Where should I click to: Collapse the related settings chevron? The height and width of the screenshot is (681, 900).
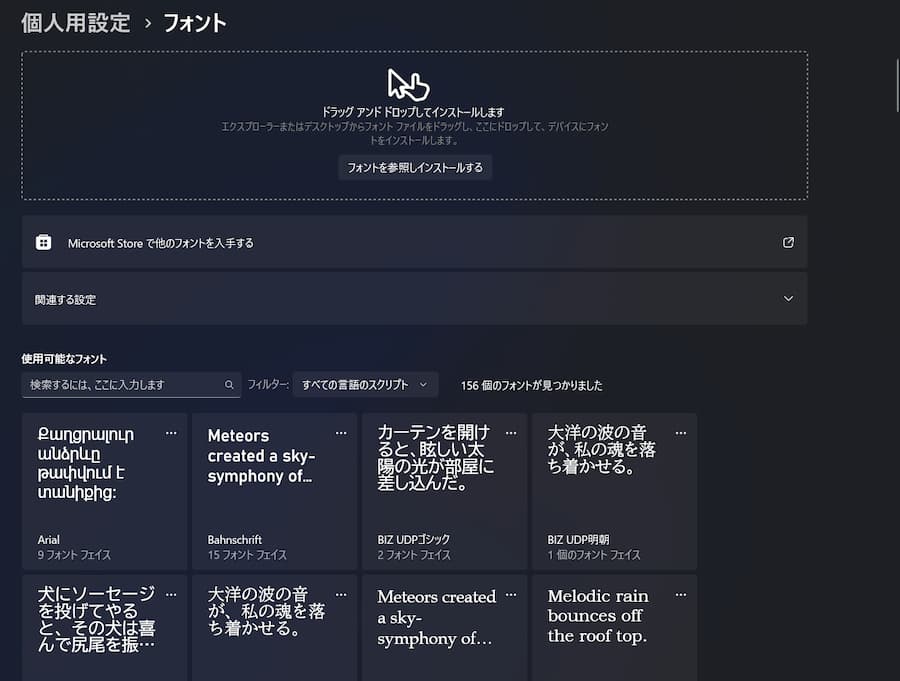tap(786, 298)
